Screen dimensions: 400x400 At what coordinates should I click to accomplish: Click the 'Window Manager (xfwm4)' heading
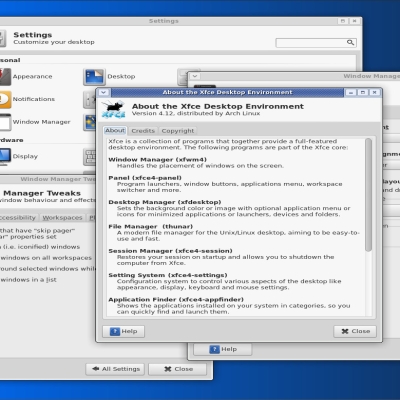(x=157, y=160)
